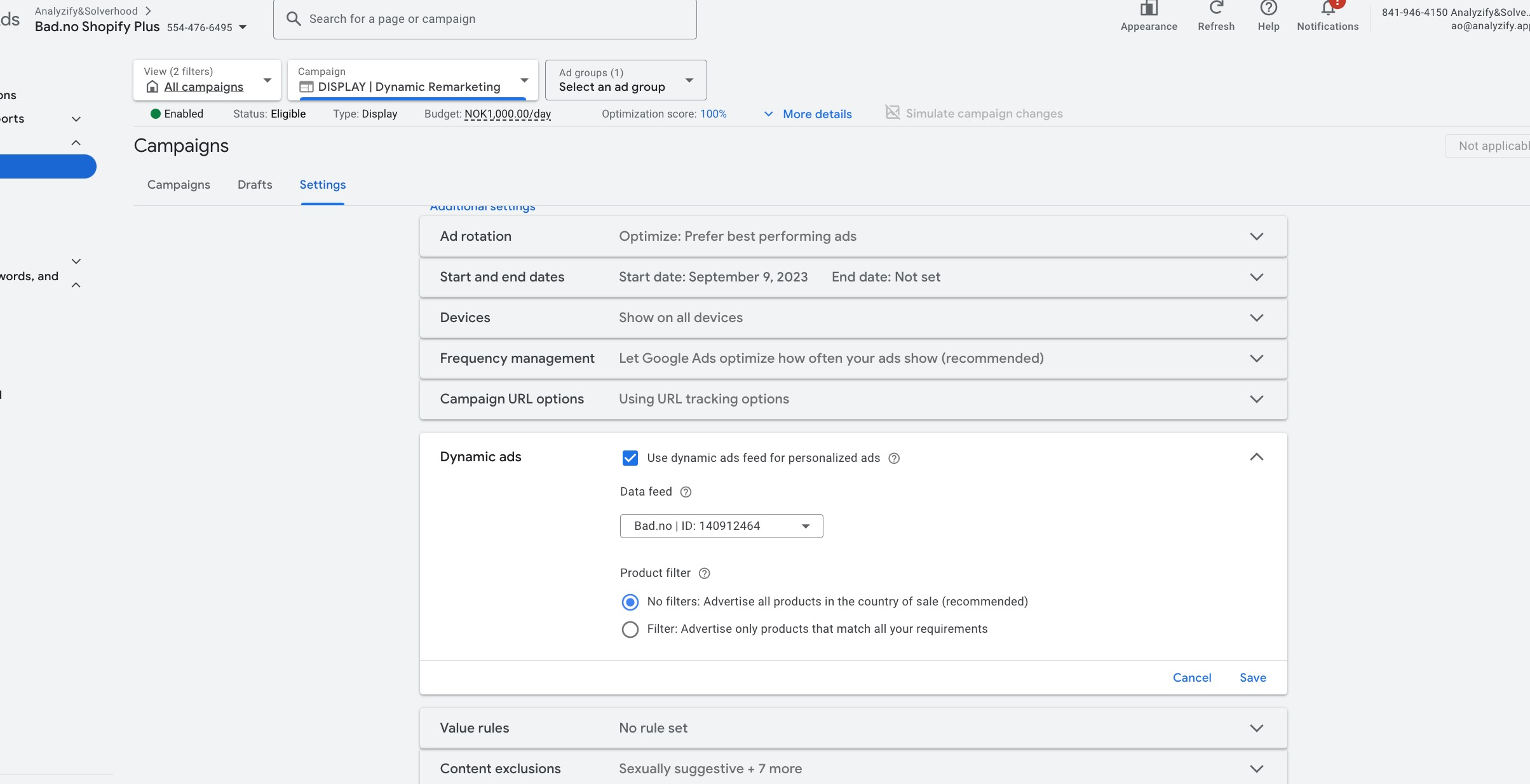This screenshot has height=784, width=1530.
Task: Collapse sidebar section with up chevron below 'orts'
Action: 76,143
